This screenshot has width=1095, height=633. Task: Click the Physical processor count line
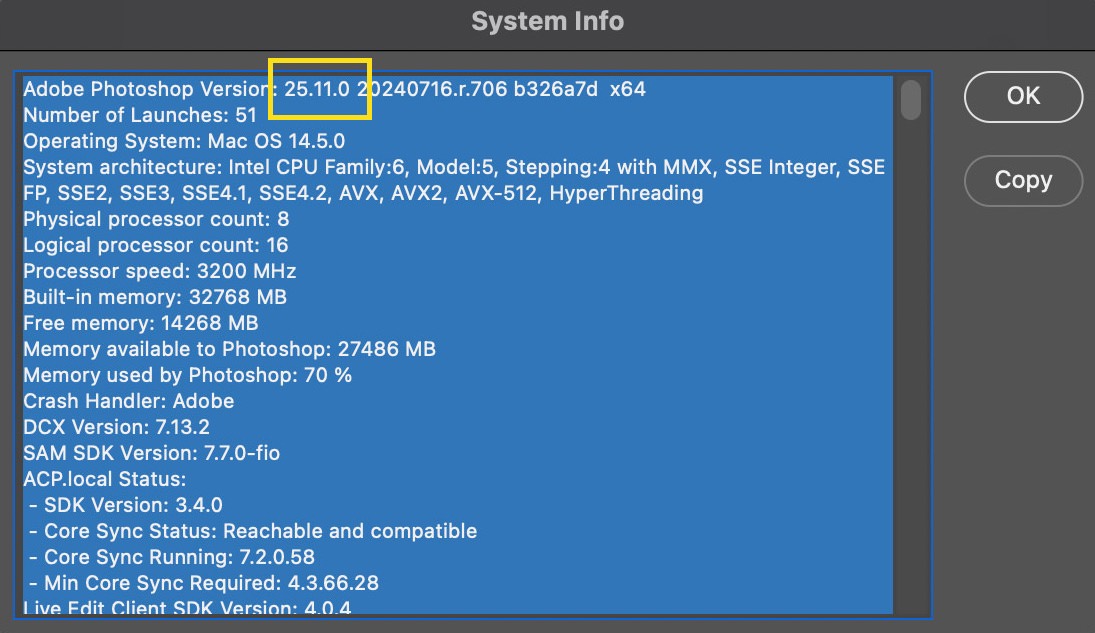click(156, 219)
